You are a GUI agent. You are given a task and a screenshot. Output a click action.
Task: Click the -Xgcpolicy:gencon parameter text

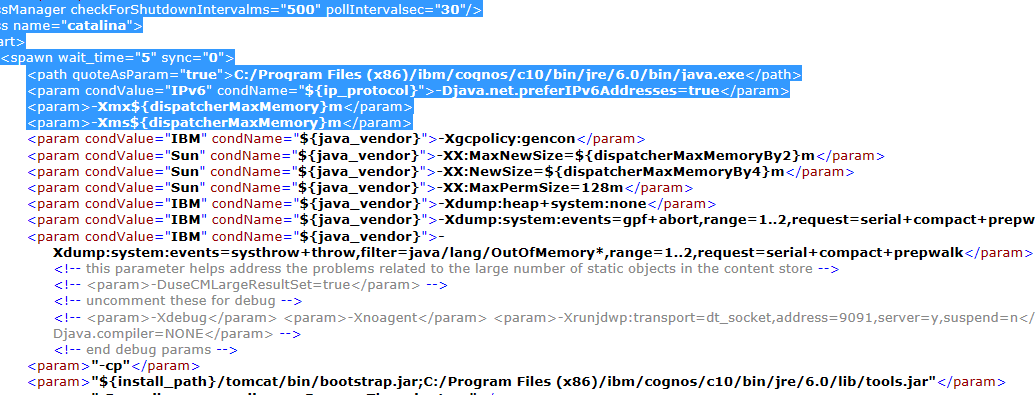click(508, 139)
